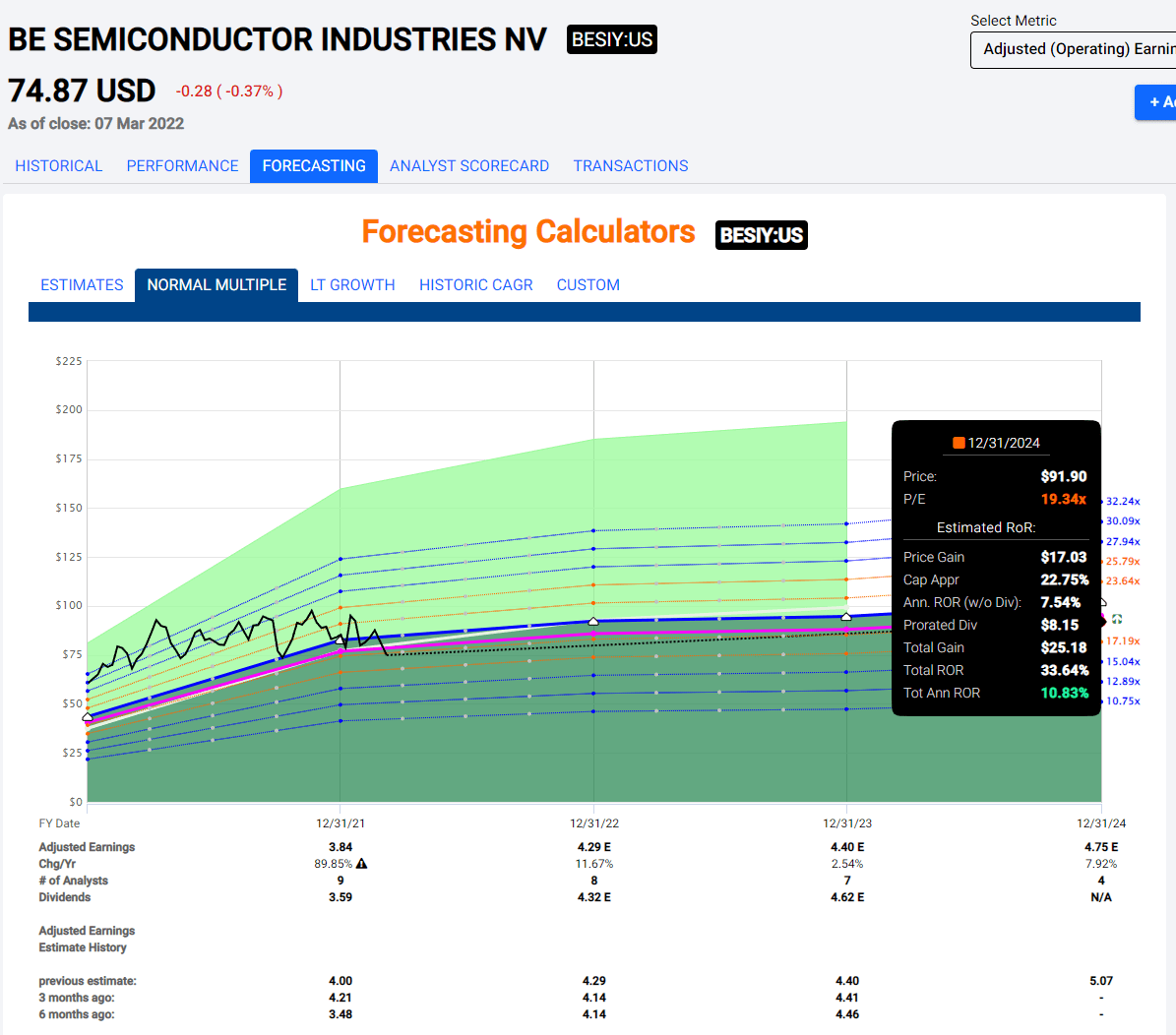Image resolution: width=1176 pixels, height=1035 pixels.
Task: Click the white triangle marker at chart start
Action: pyautogui.click(x=88, y=717)
